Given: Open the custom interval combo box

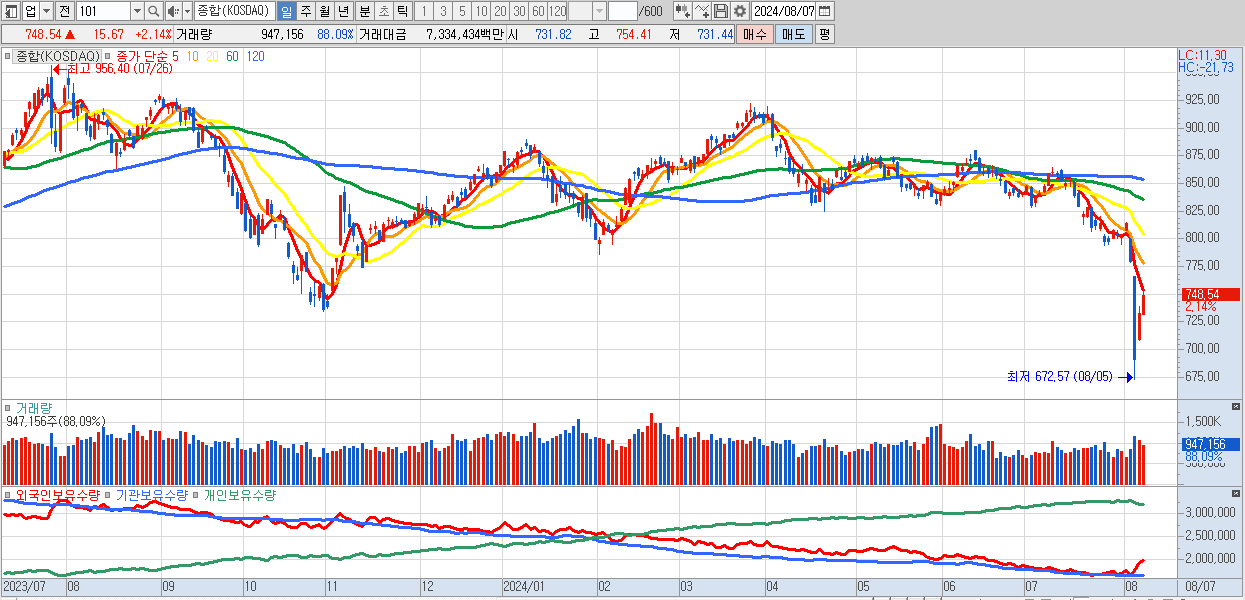Looking at the screenshot, I should click(588, 11).
